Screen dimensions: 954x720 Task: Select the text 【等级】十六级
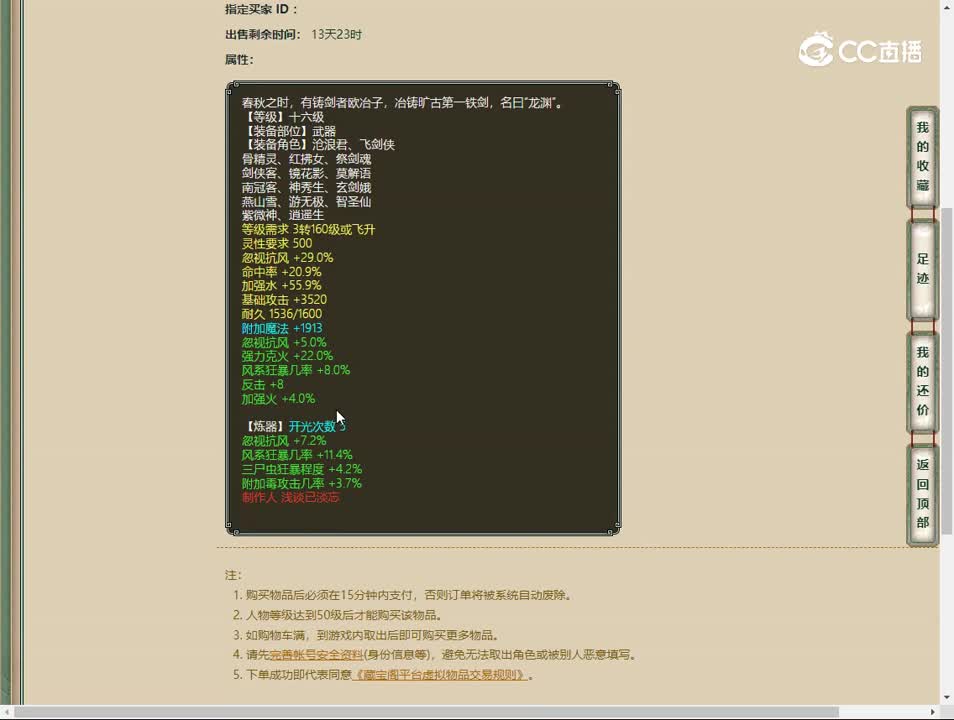(x=283, y=117)
